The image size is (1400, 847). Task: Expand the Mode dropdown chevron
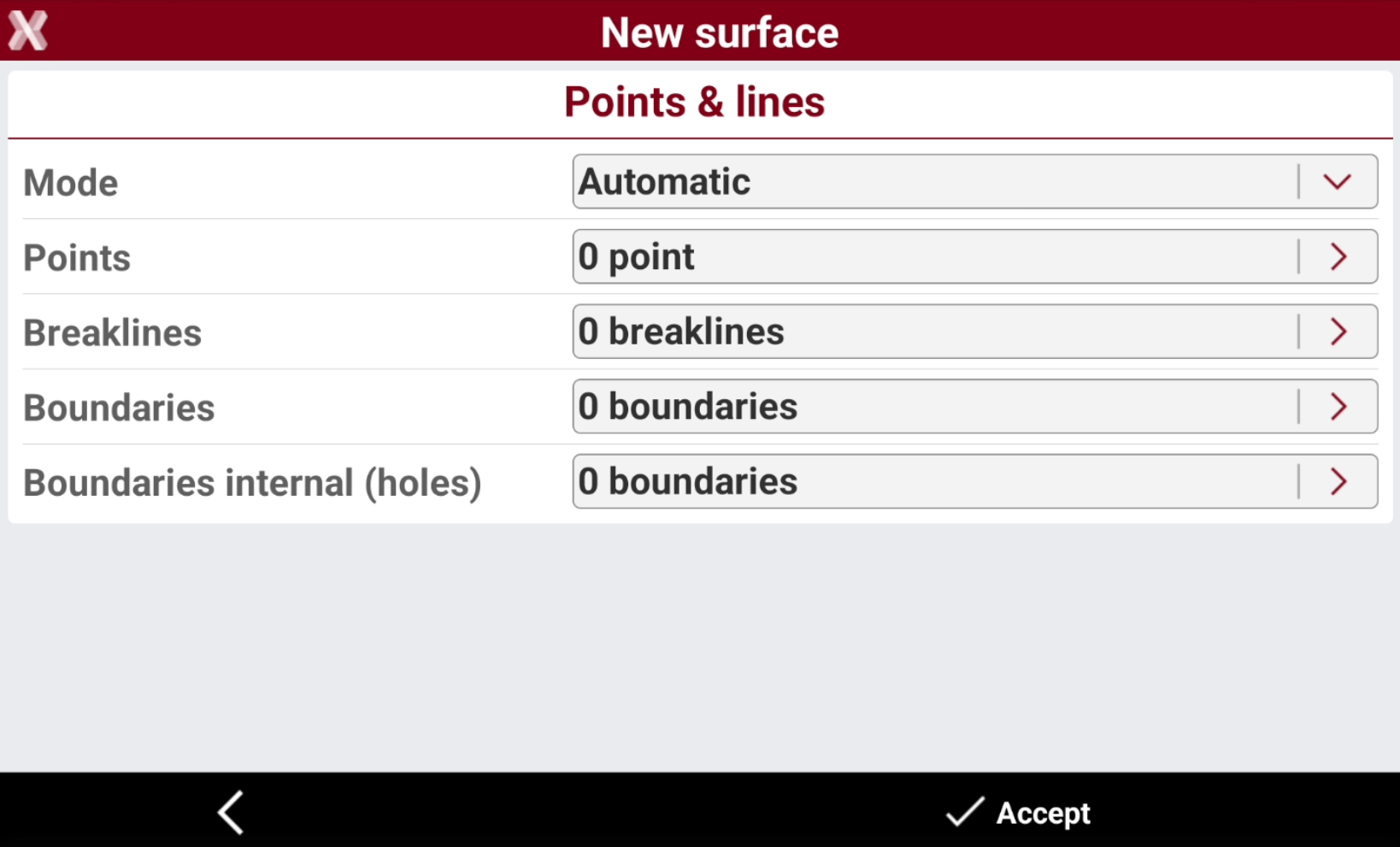(1338, 181)
